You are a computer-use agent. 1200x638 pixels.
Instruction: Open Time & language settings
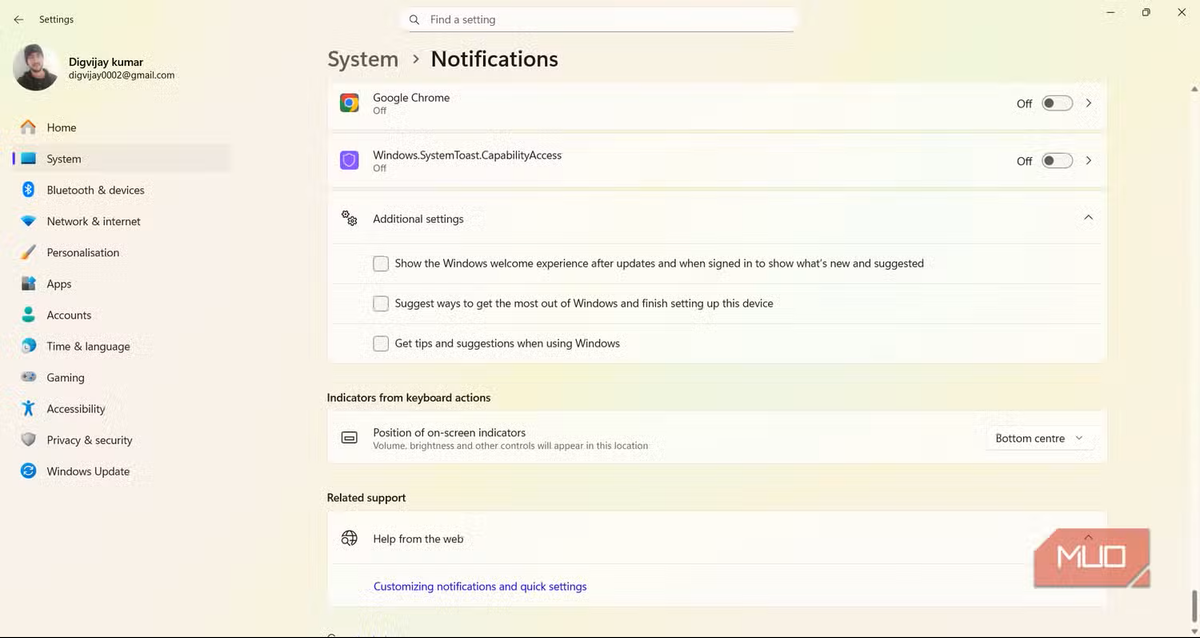pos(88,346)
